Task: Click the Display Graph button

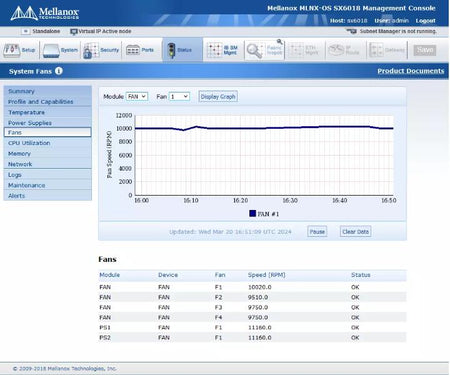Action: coord(218,97)
